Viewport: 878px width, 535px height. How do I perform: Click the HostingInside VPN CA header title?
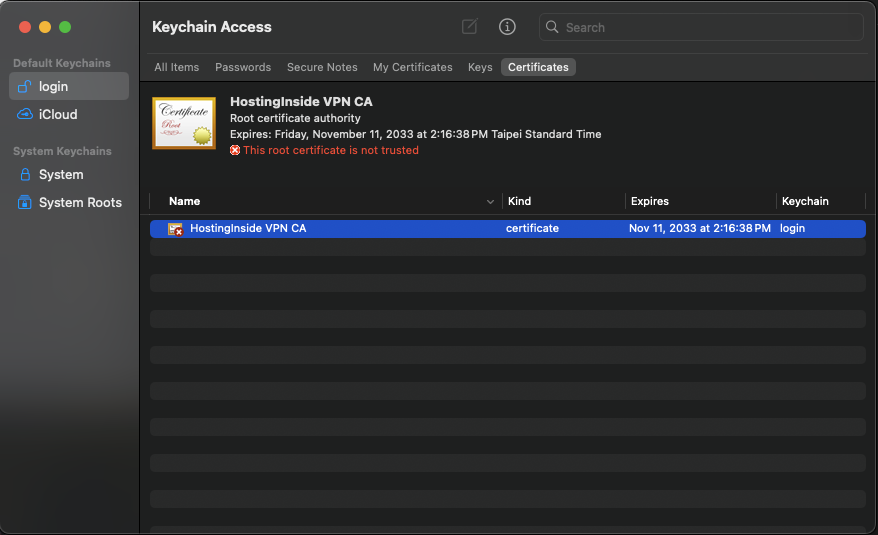[x=301, y=101]
